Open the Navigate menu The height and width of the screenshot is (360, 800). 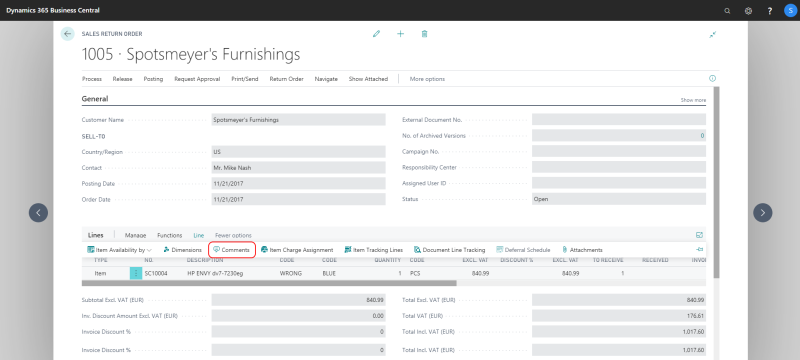point(326,79)
